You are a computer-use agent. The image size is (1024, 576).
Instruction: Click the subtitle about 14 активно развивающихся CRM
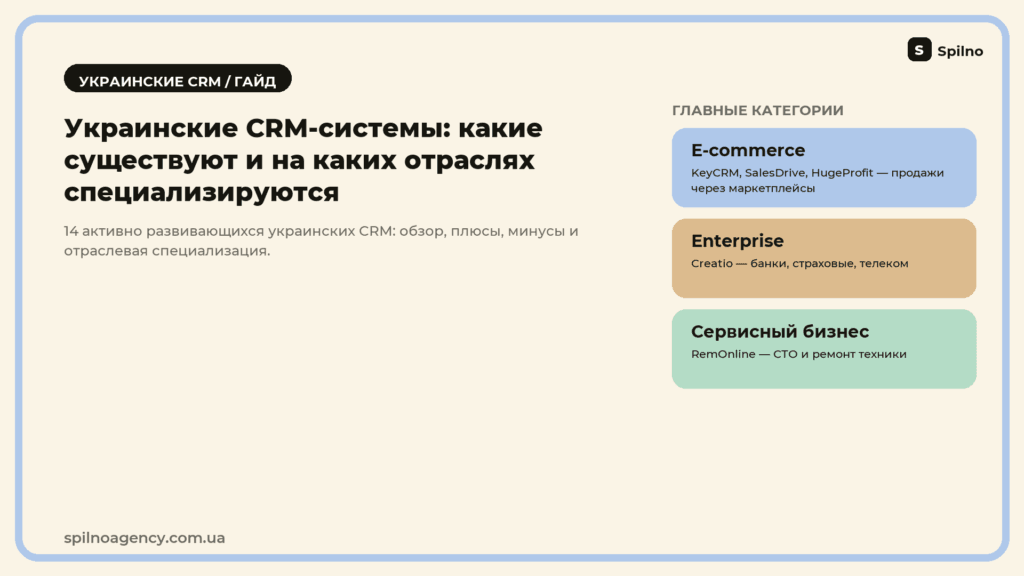point(321,241)
